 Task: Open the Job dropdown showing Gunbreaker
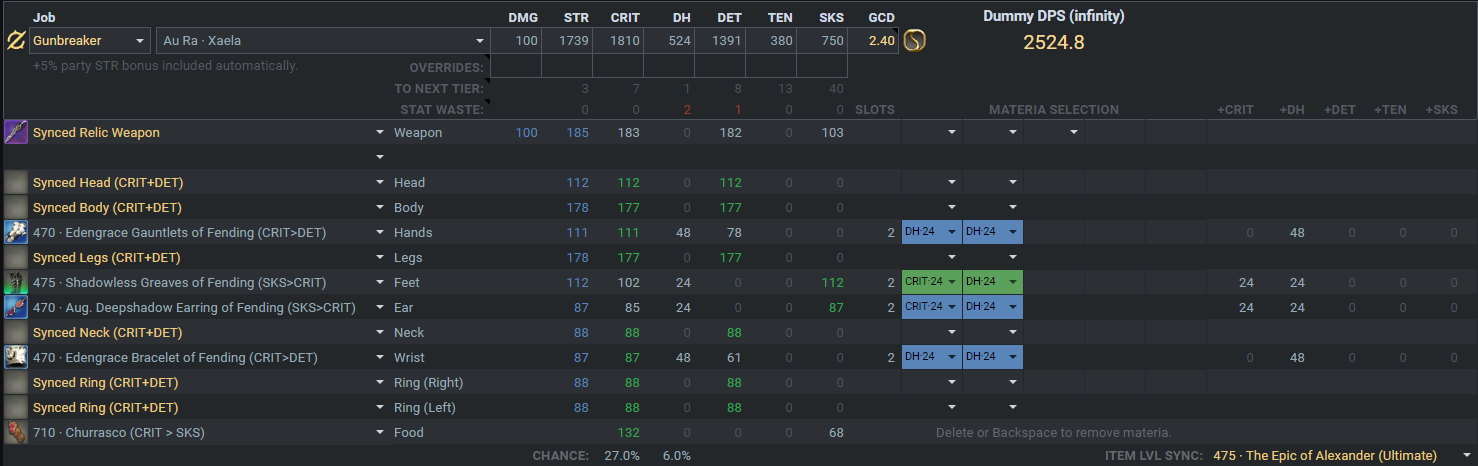pos(89,41)
